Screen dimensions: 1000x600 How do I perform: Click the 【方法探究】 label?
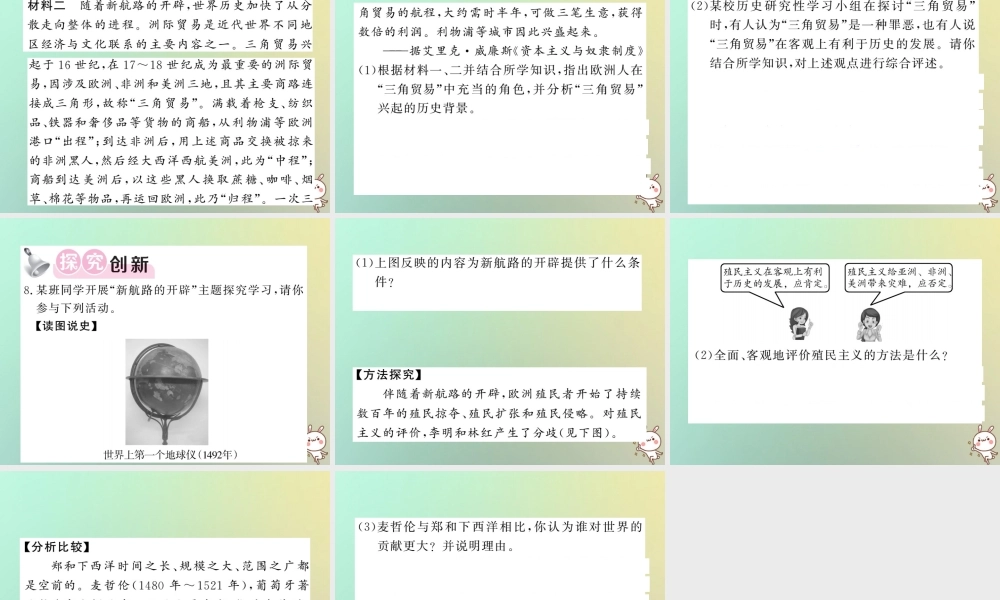(x=389, y=375)
